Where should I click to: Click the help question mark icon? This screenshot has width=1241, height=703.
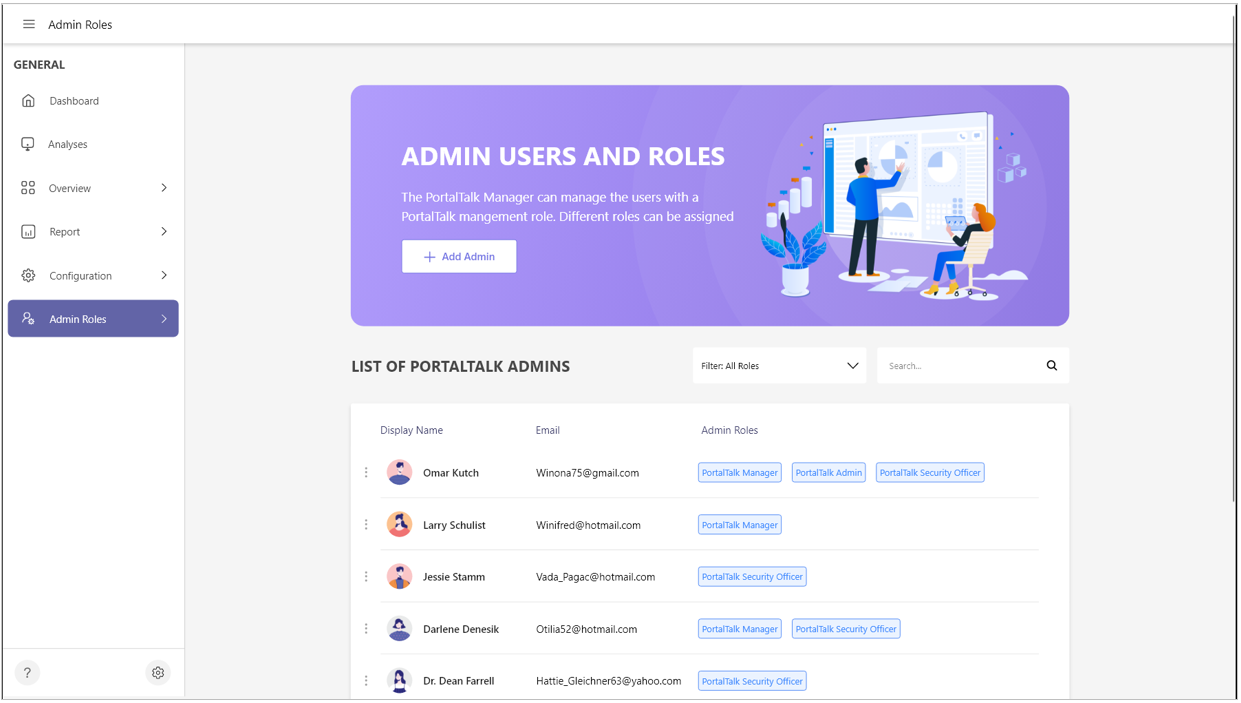27,673
